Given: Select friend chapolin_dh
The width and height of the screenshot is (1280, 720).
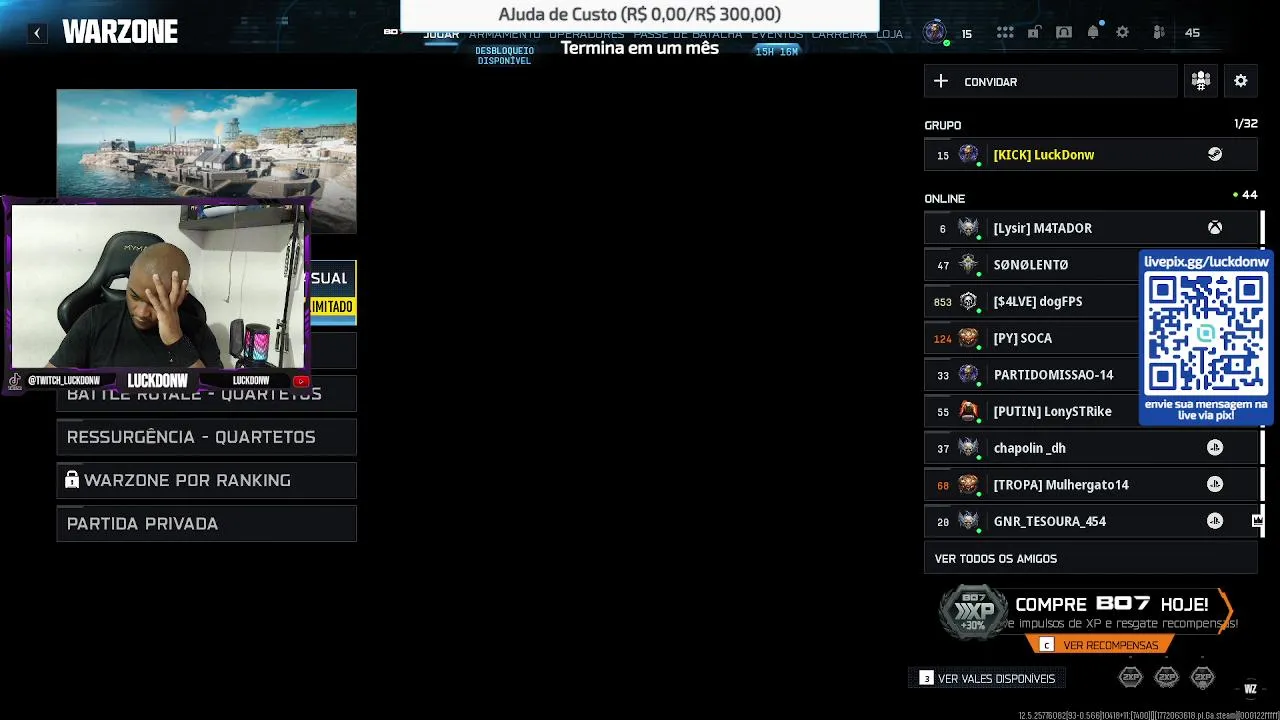Looking at the screenshot, I should 1090,448.
